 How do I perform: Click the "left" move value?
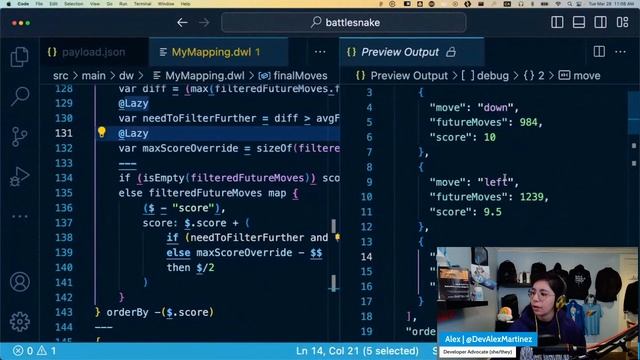click(495, 182)
